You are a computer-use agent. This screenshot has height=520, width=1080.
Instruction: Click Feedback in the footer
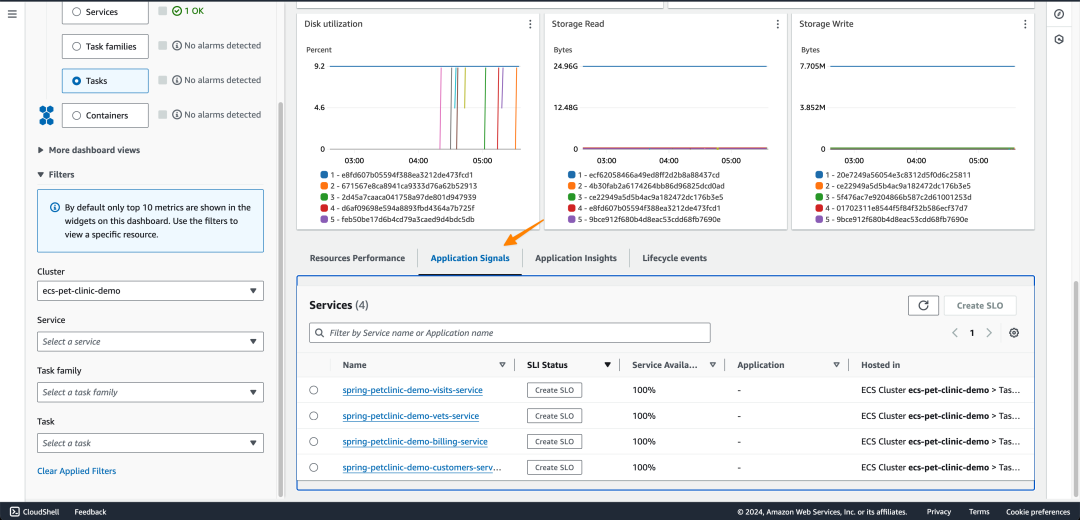[90, 512]
